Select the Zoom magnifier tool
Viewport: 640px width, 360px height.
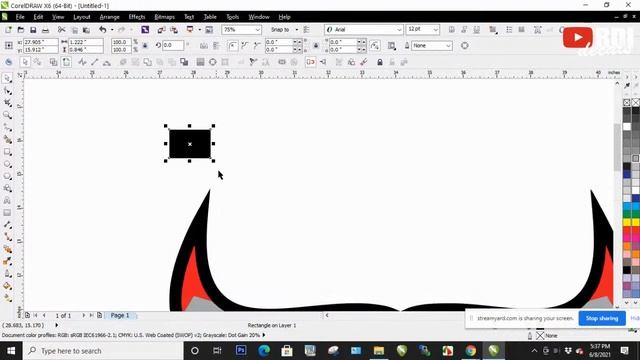coord(7,115)
